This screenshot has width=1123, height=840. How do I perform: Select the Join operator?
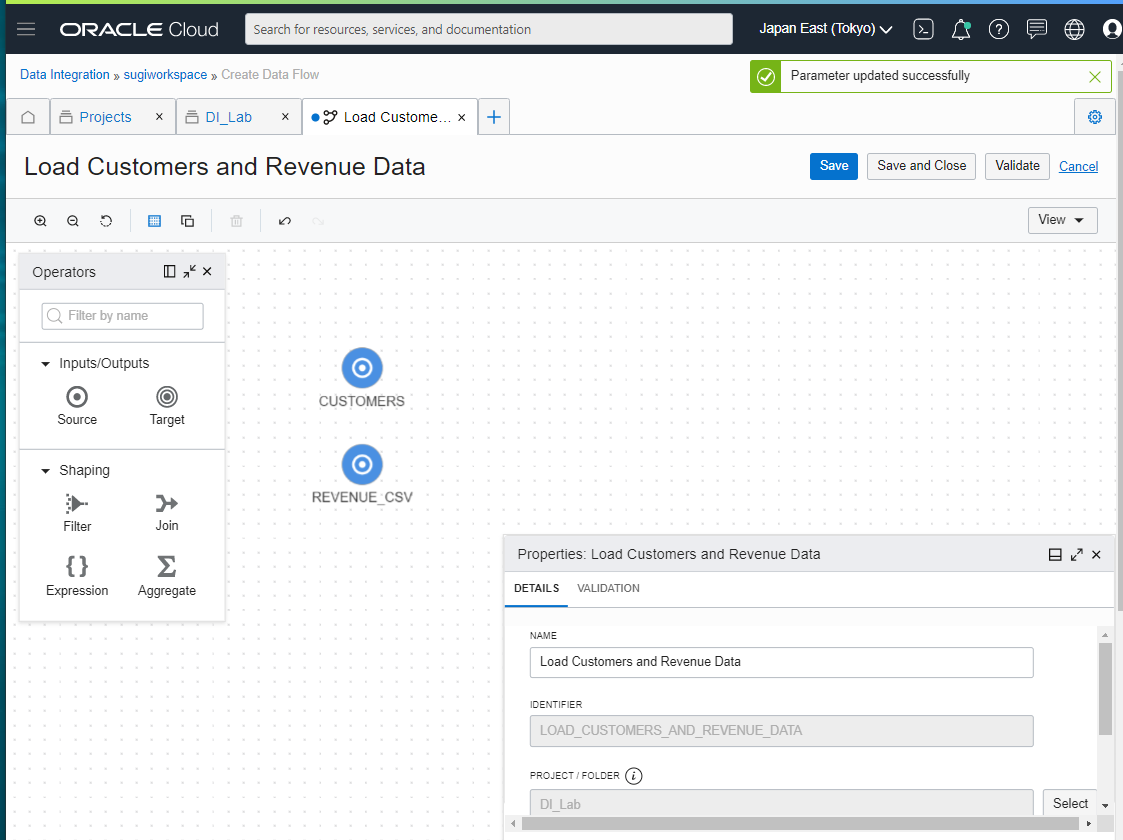point(167,513)
